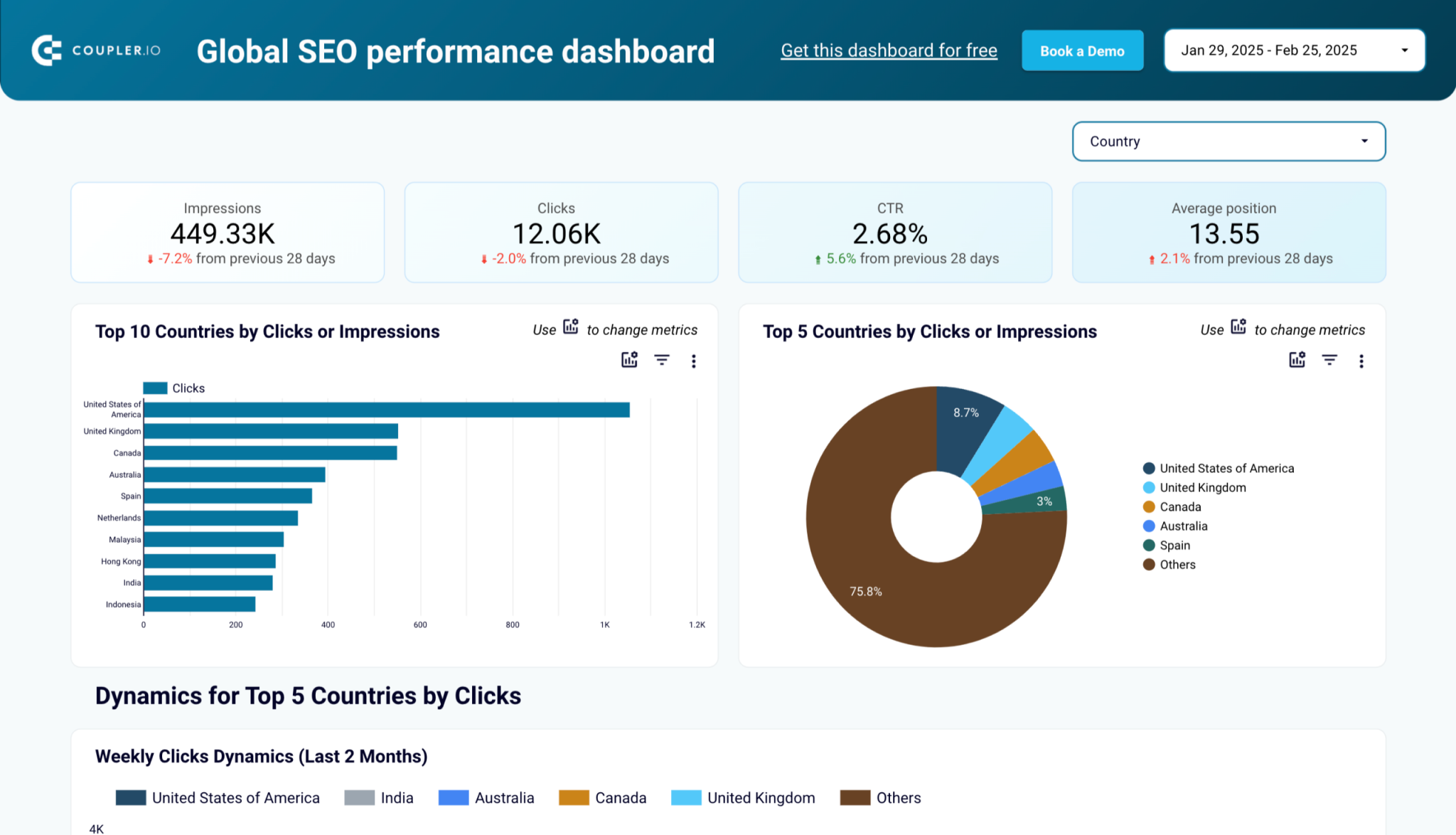
Task: Open the three-dot menu on the donut chart
Action: (x=1361, y=361)
